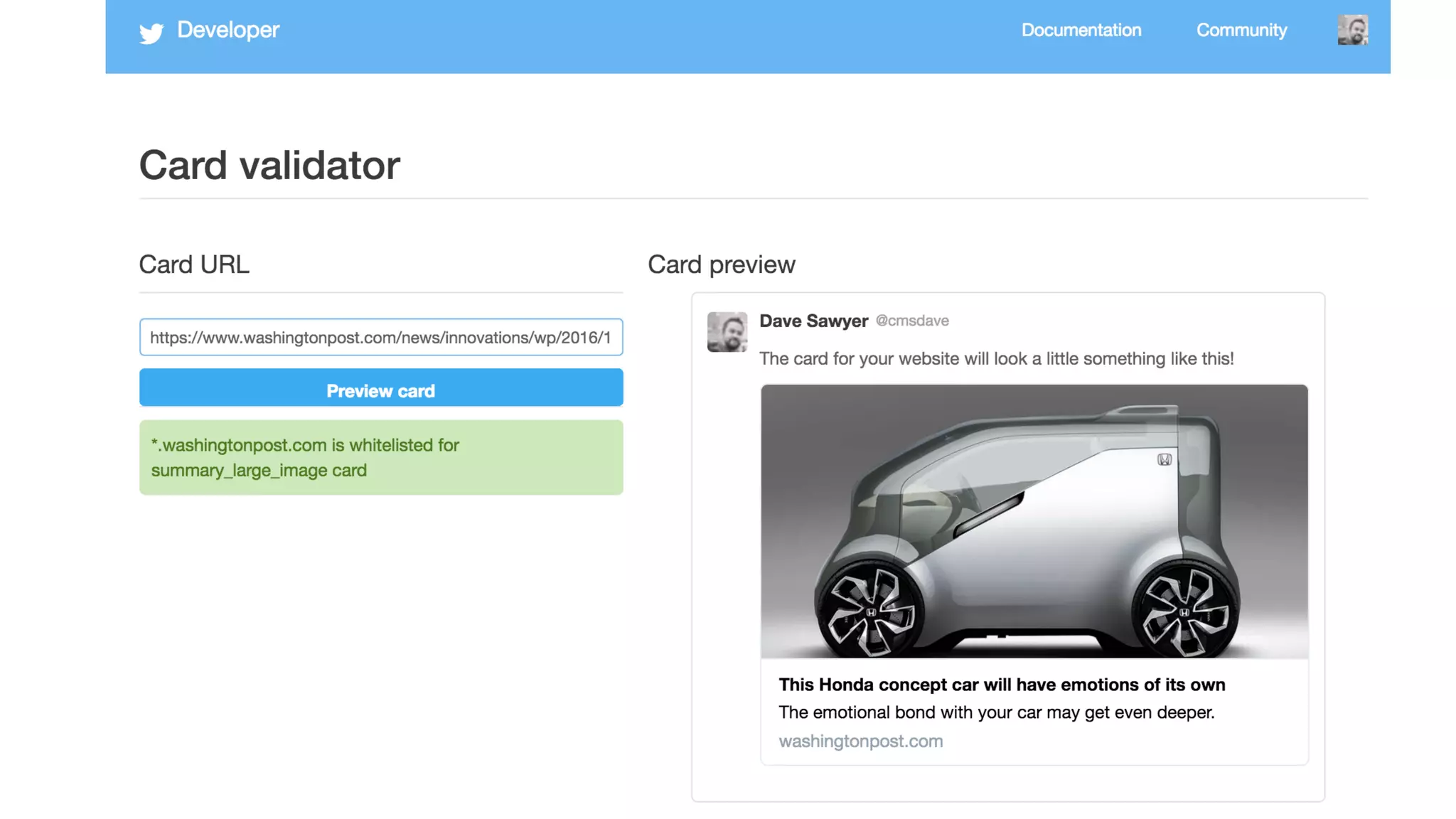
Task: Click the Card validator page heading
Action: 269,165
